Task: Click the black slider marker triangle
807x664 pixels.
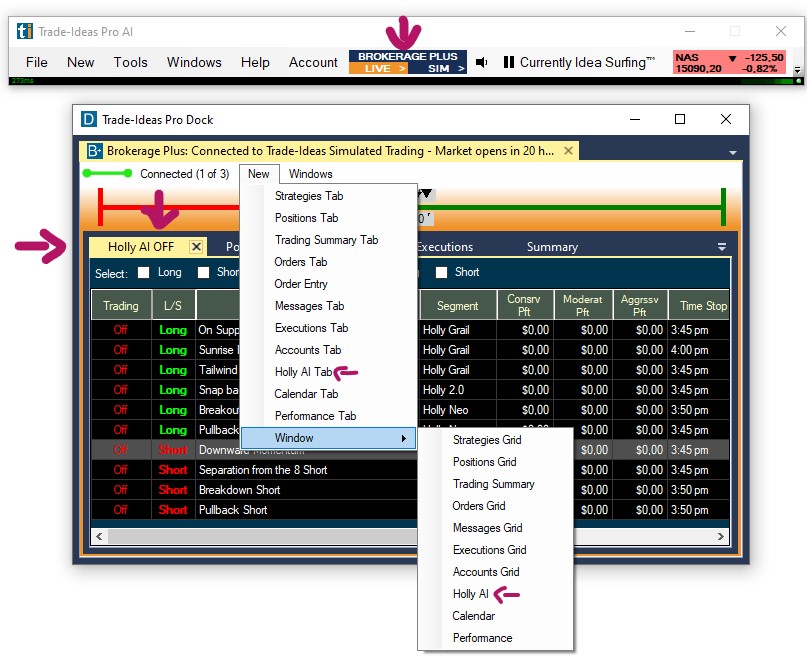Action: pyautogui.click(x=427, y=194)
